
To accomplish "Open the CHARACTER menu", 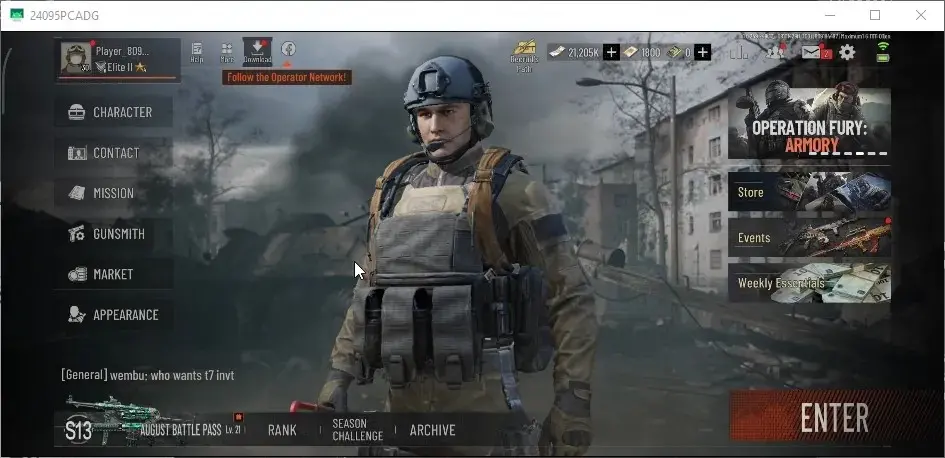I will pyautogui.click(x=113, y=112).
